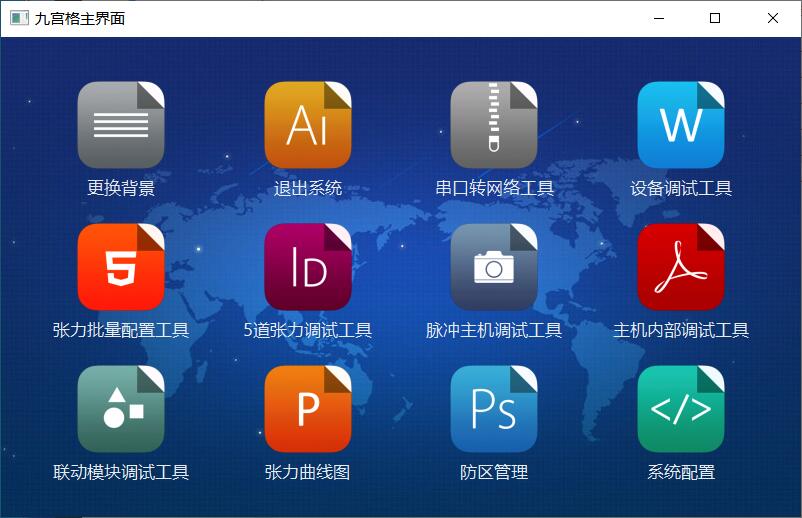
Task: Select the shapes icon for 联动模块调试工具
Action: [120, 409]
